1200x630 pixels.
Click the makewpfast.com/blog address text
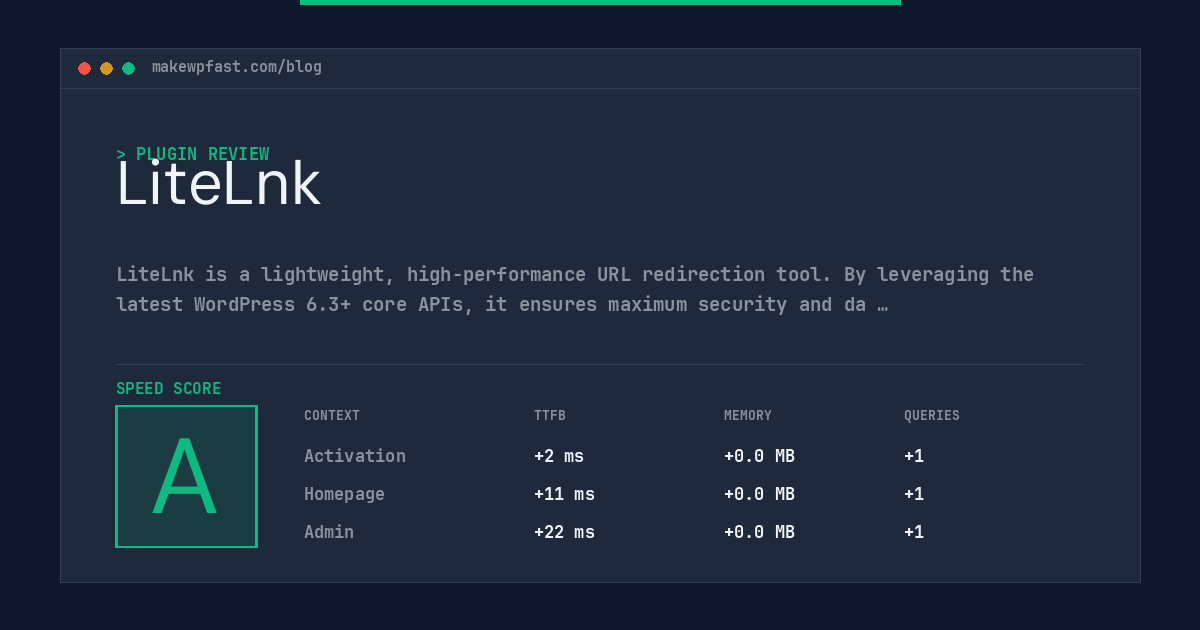(x=237, y=67)
